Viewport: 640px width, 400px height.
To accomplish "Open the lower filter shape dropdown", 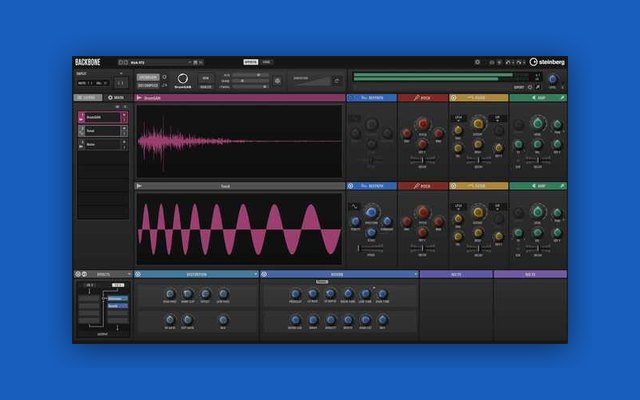I will [497, 207].
